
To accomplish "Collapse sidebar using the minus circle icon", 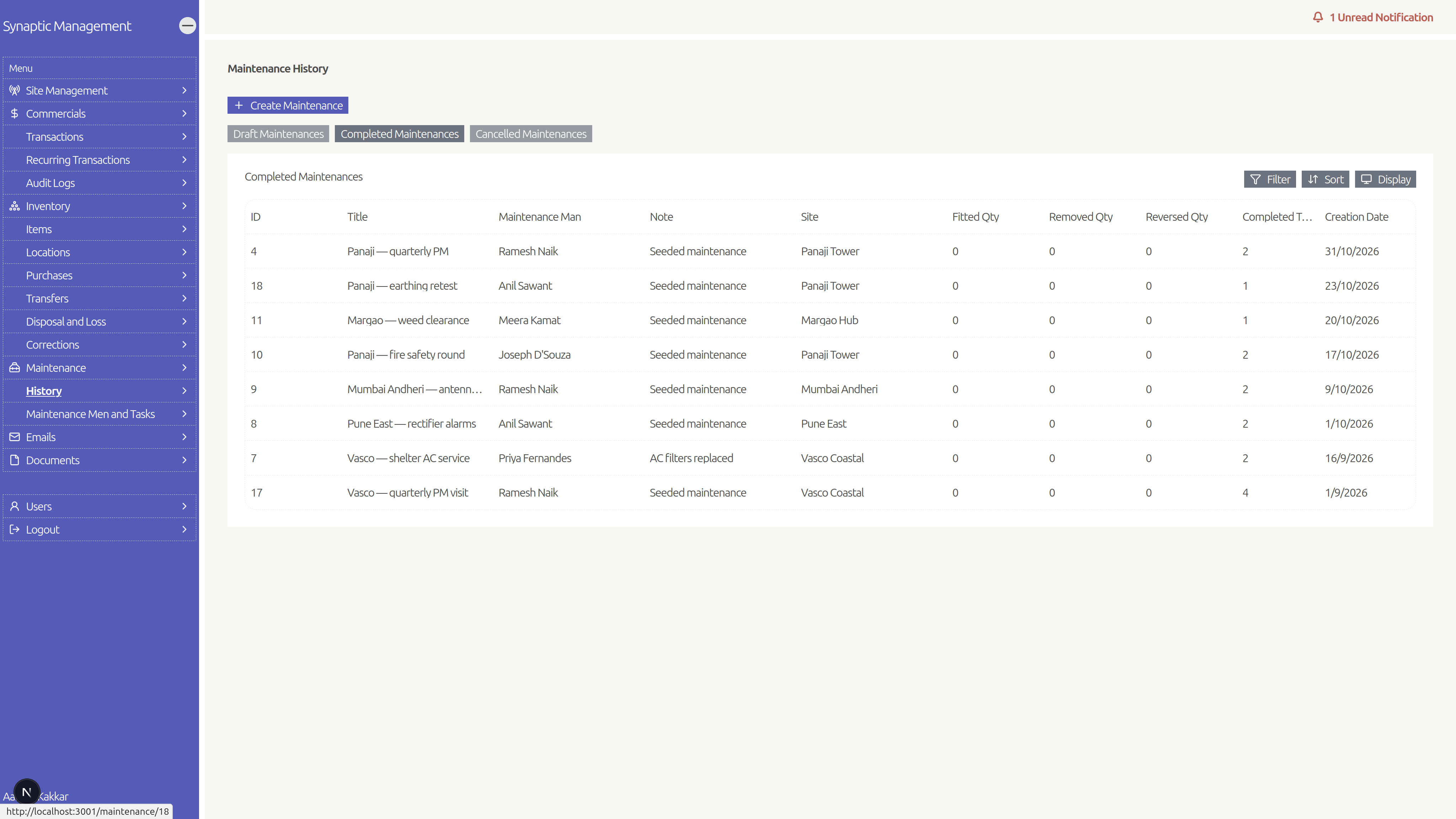I will click(187, 26).
